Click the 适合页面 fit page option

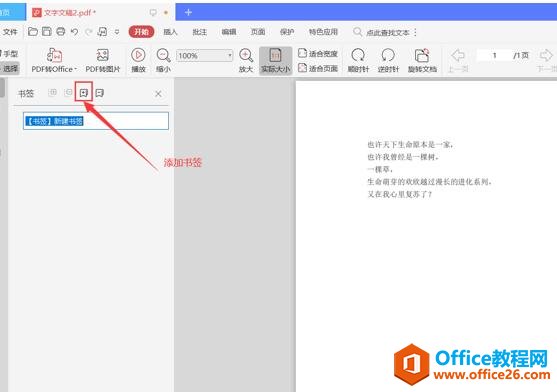coord(318,68)
